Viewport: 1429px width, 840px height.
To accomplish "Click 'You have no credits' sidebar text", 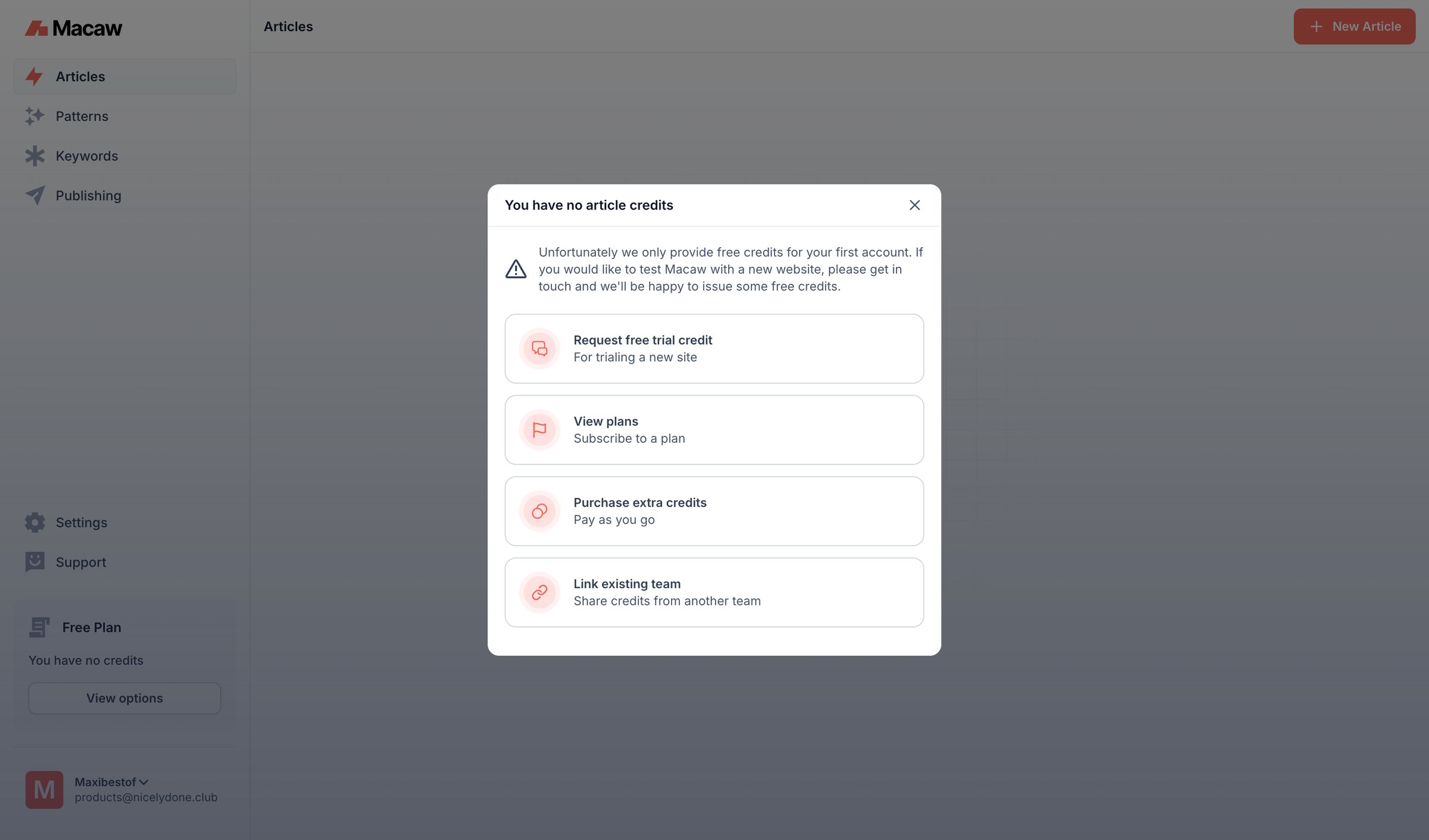I will click(86, 660).
